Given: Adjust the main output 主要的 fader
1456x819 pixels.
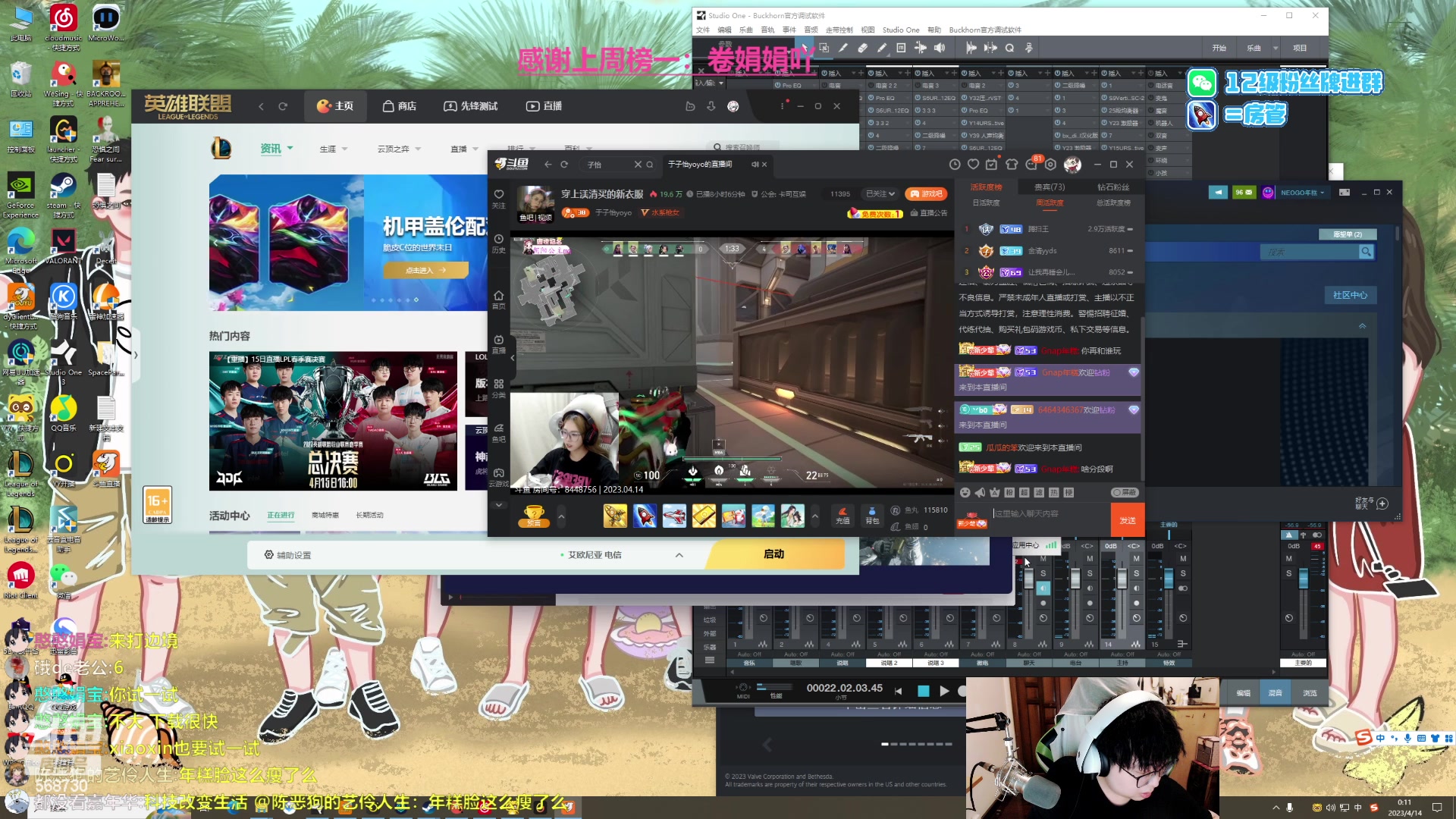Looking at the screenshot, I should point(1303,580).
